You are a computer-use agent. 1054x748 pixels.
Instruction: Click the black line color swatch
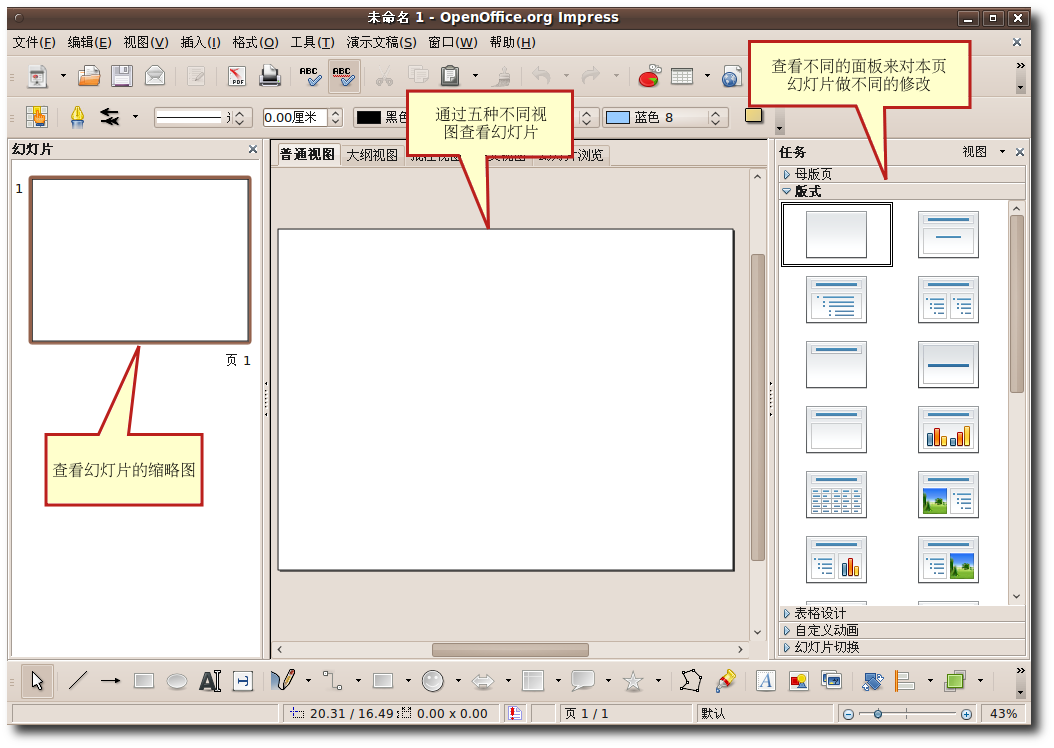click(x=368, y=118)
